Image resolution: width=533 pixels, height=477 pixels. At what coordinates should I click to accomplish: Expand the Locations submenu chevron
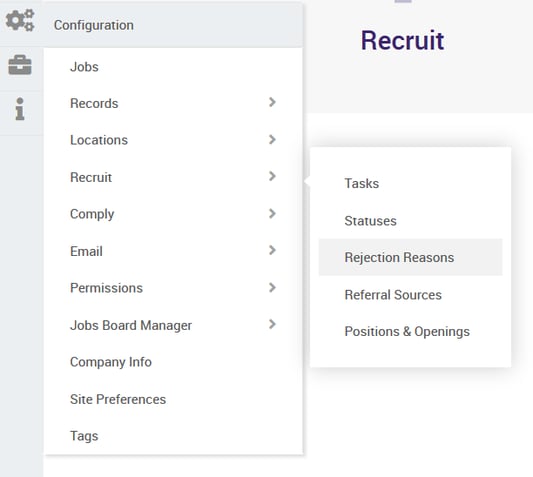(x=272, y=139)
